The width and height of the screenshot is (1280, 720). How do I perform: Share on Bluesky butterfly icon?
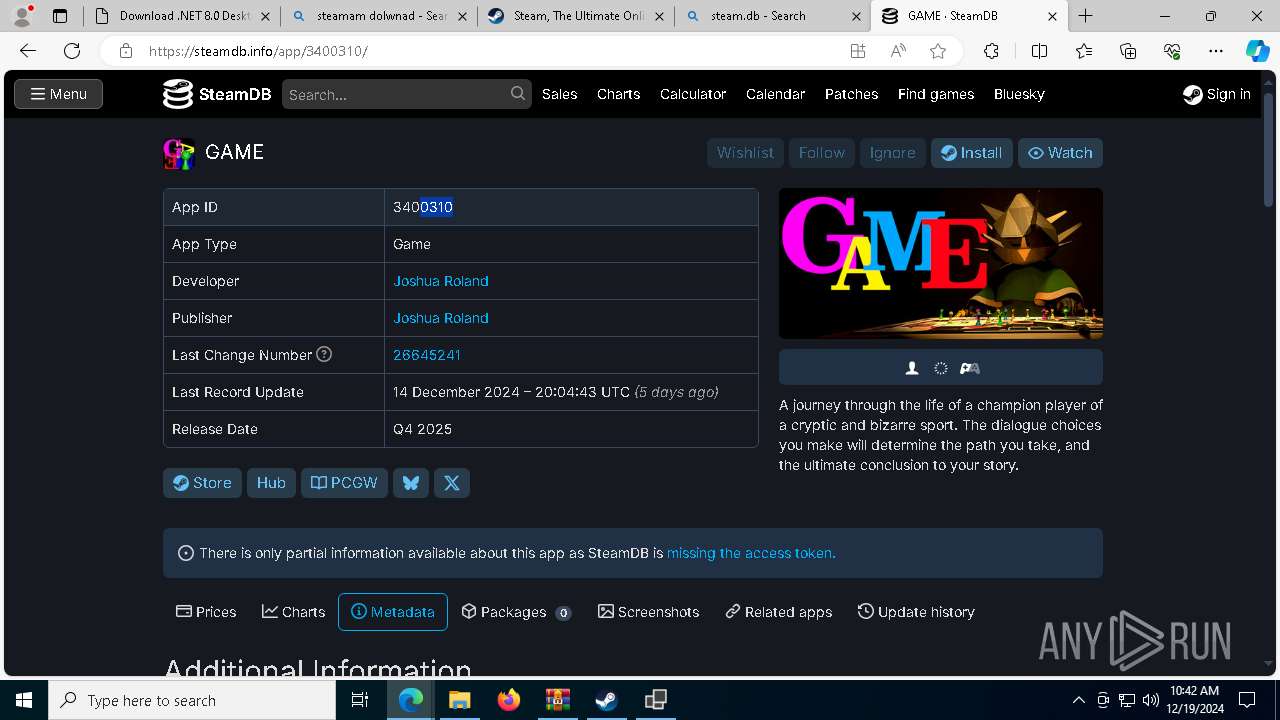410,483
